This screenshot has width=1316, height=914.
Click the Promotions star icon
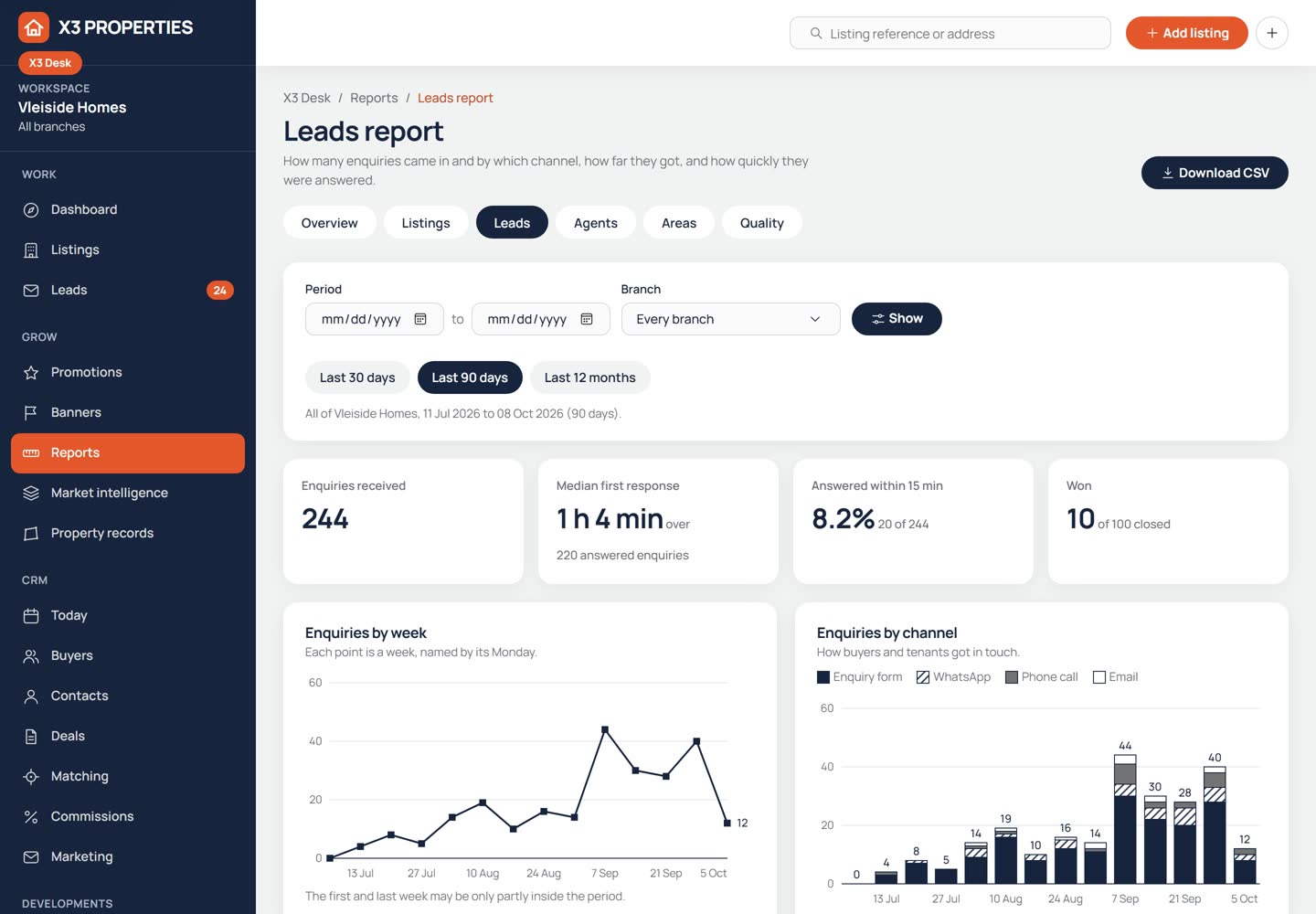click(31, 373)
